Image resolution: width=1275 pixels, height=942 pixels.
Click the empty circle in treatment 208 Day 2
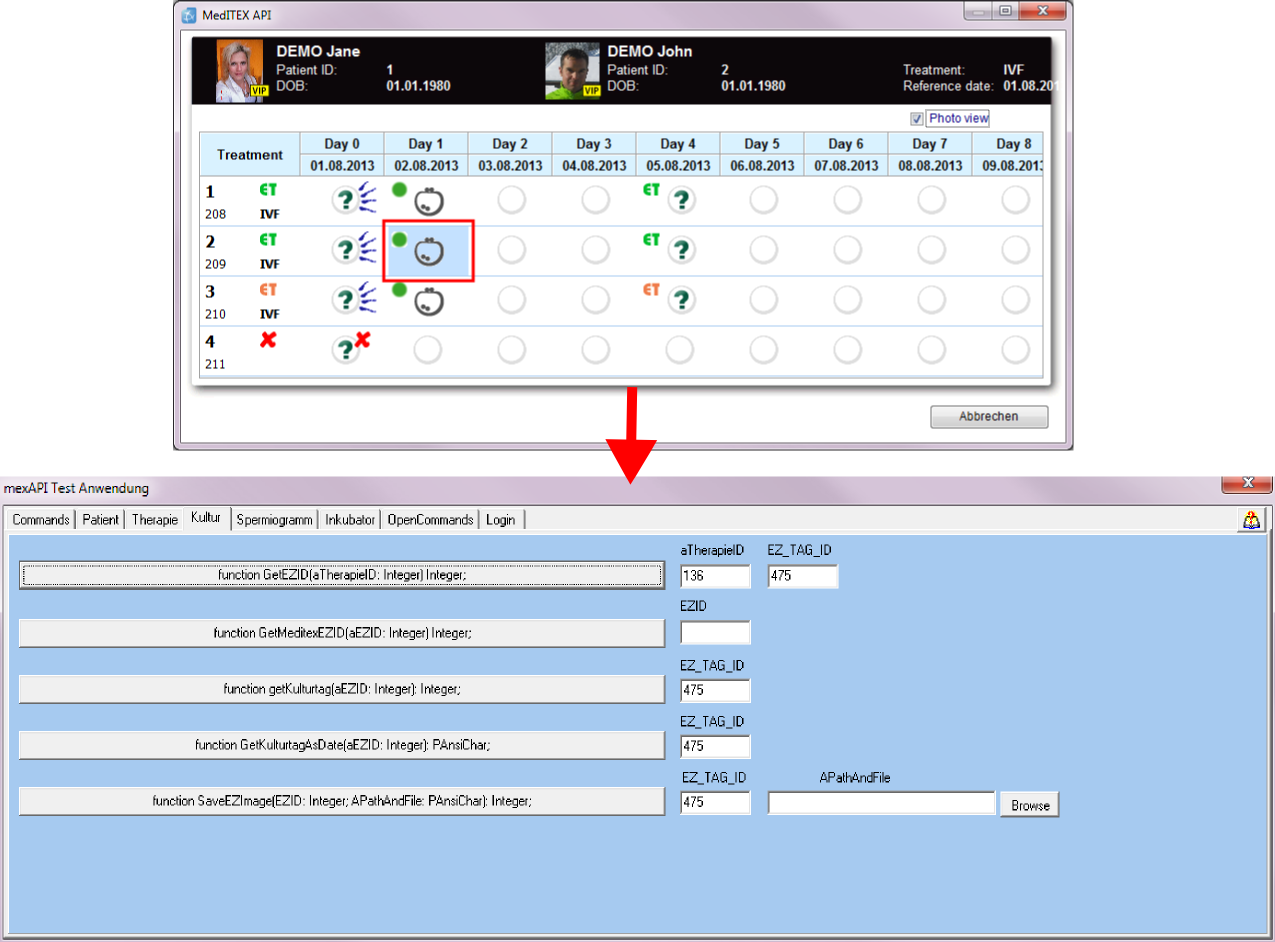511,201
